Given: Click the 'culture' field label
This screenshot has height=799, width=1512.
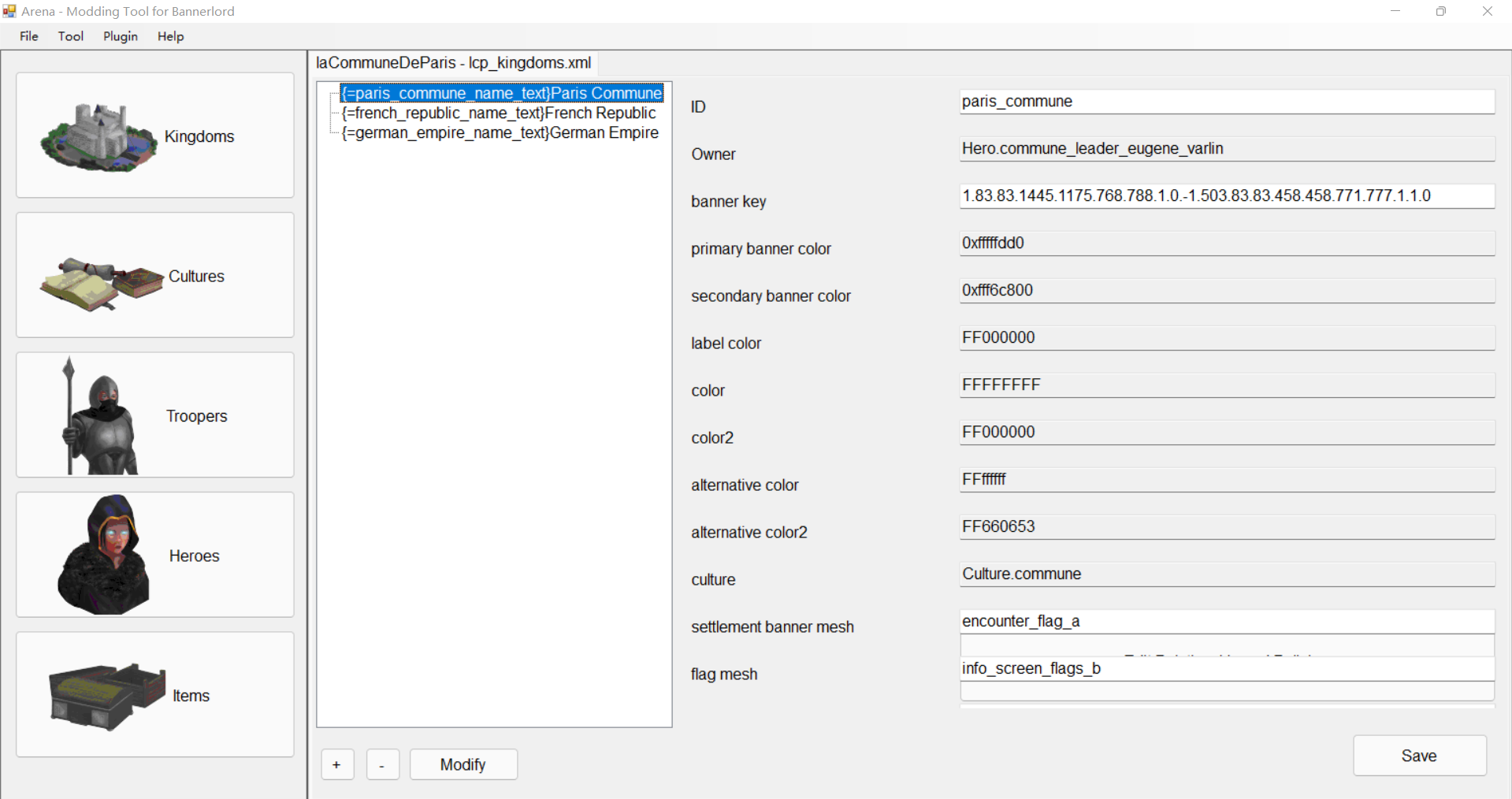Looking at the screenshot, I should point(714,580).
